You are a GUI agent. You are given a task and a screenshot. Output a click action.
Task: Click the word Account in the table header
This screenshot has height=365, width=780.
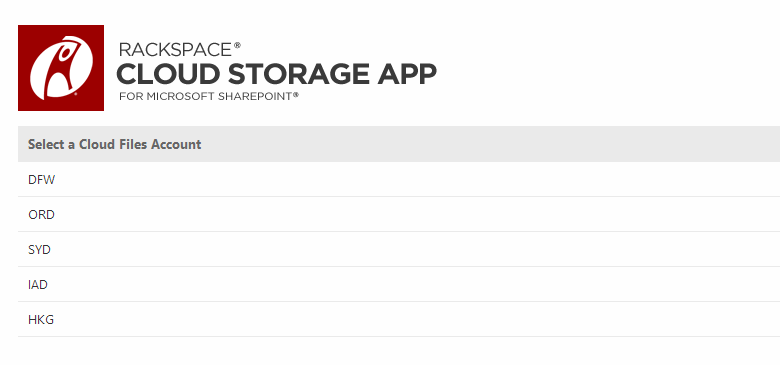pos(176,144)
